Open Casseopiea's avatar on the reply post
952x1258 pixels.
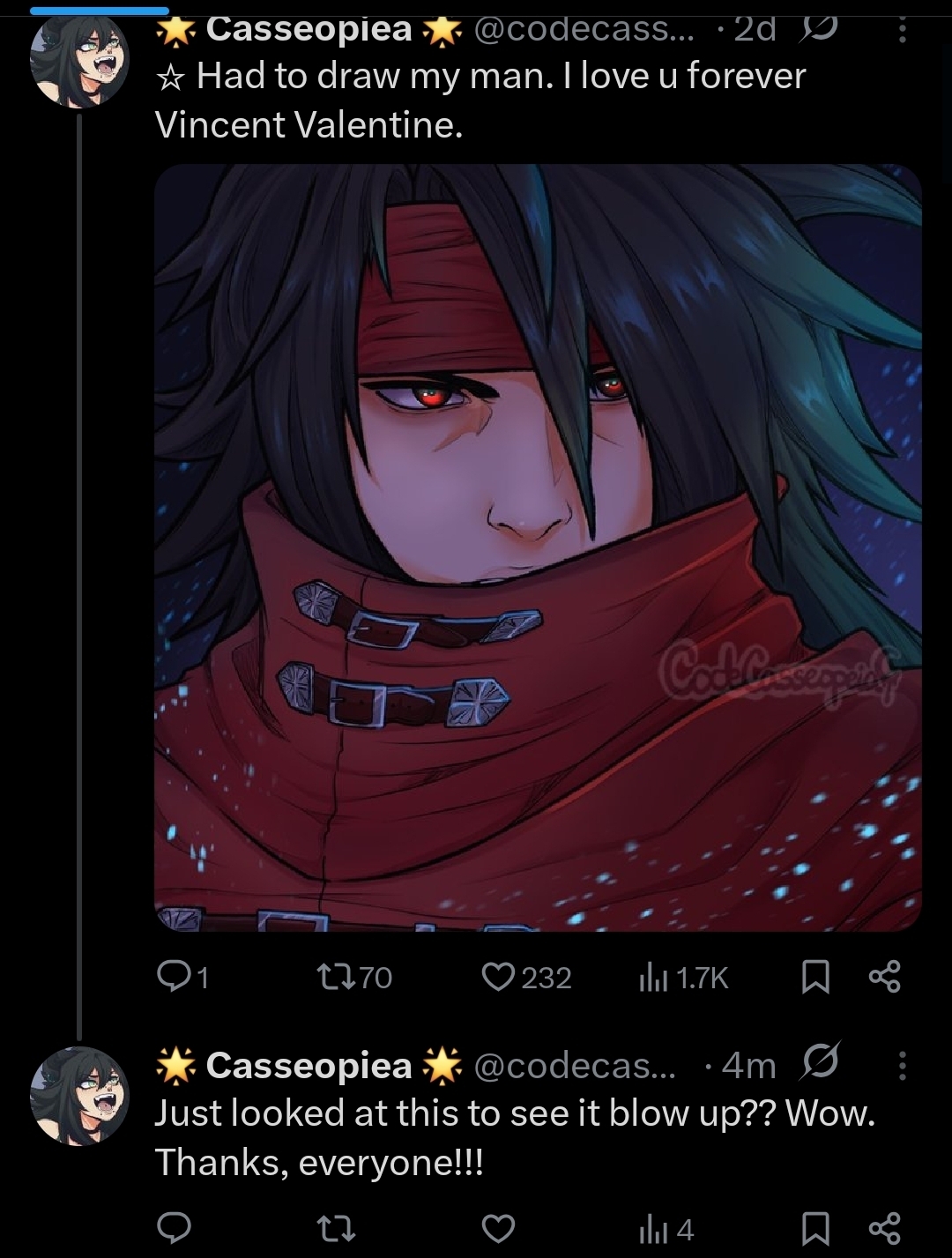[80, 1096]
